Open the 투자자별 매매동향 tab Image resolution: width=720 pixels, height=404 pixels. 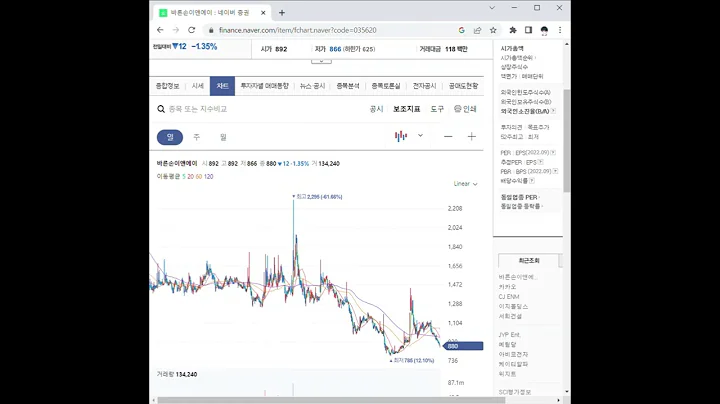[x=264, y=86]
